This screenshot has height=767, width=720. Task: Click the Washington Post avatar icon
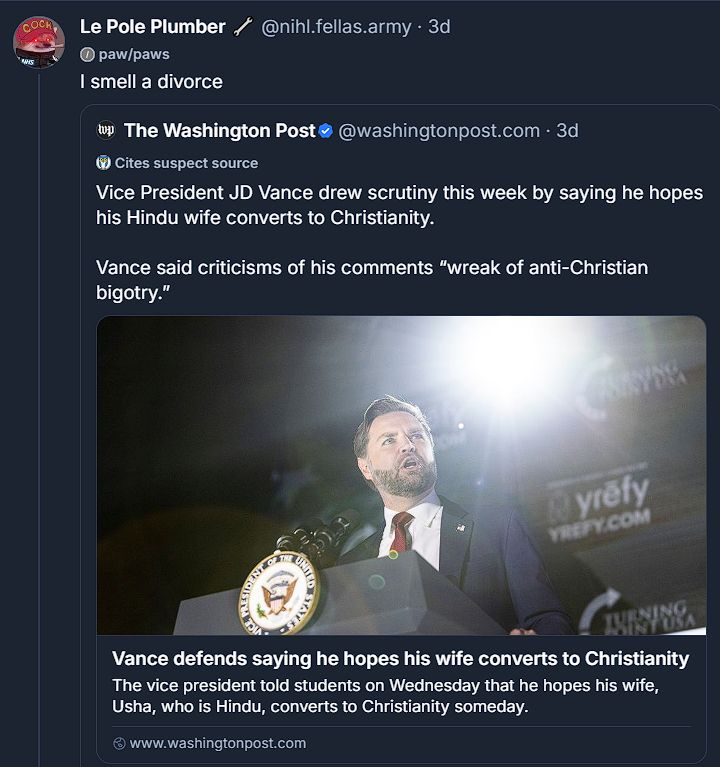(106, 131)
